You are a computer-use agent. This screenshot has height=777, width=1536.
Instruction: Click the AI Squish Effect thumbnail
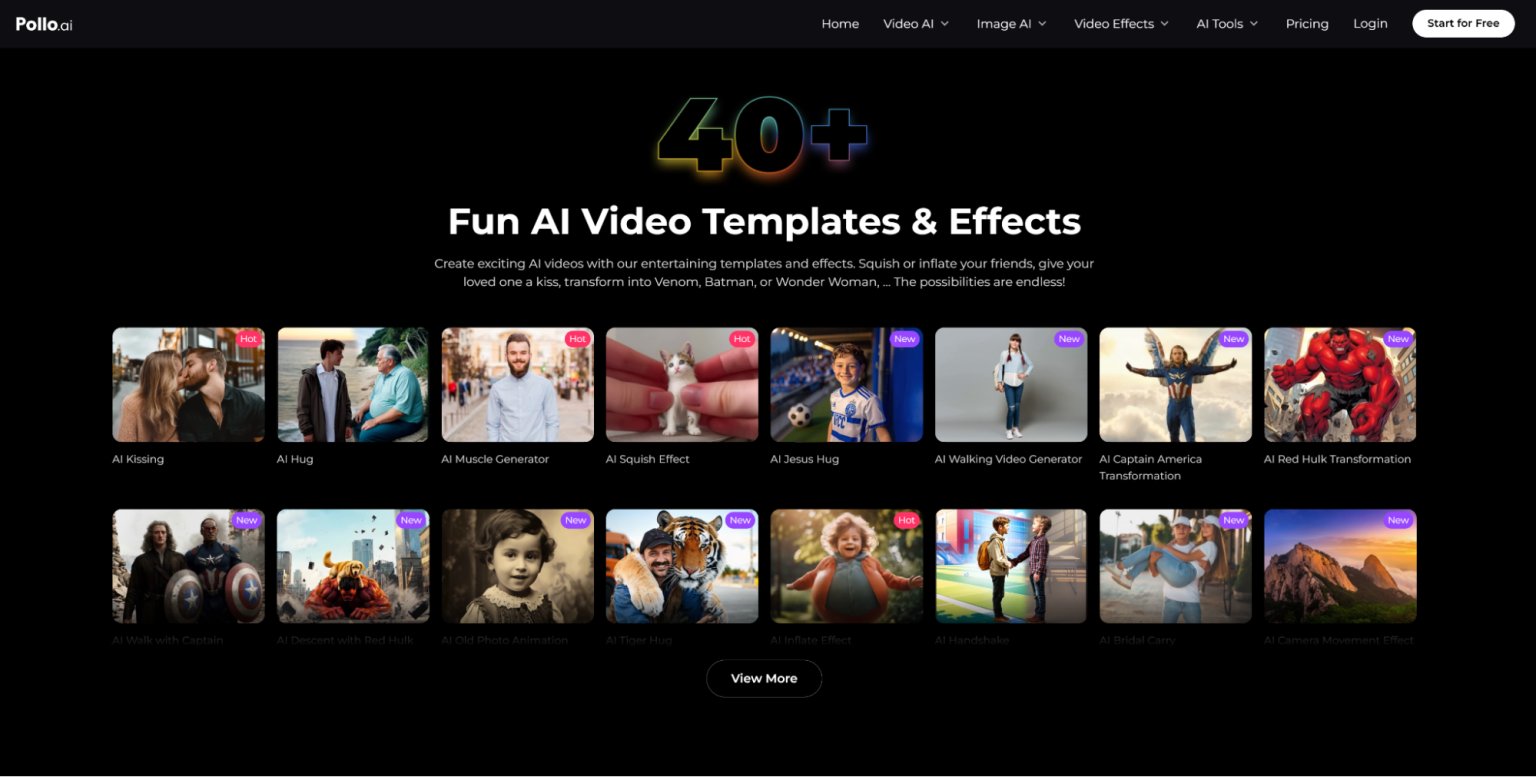681,384
